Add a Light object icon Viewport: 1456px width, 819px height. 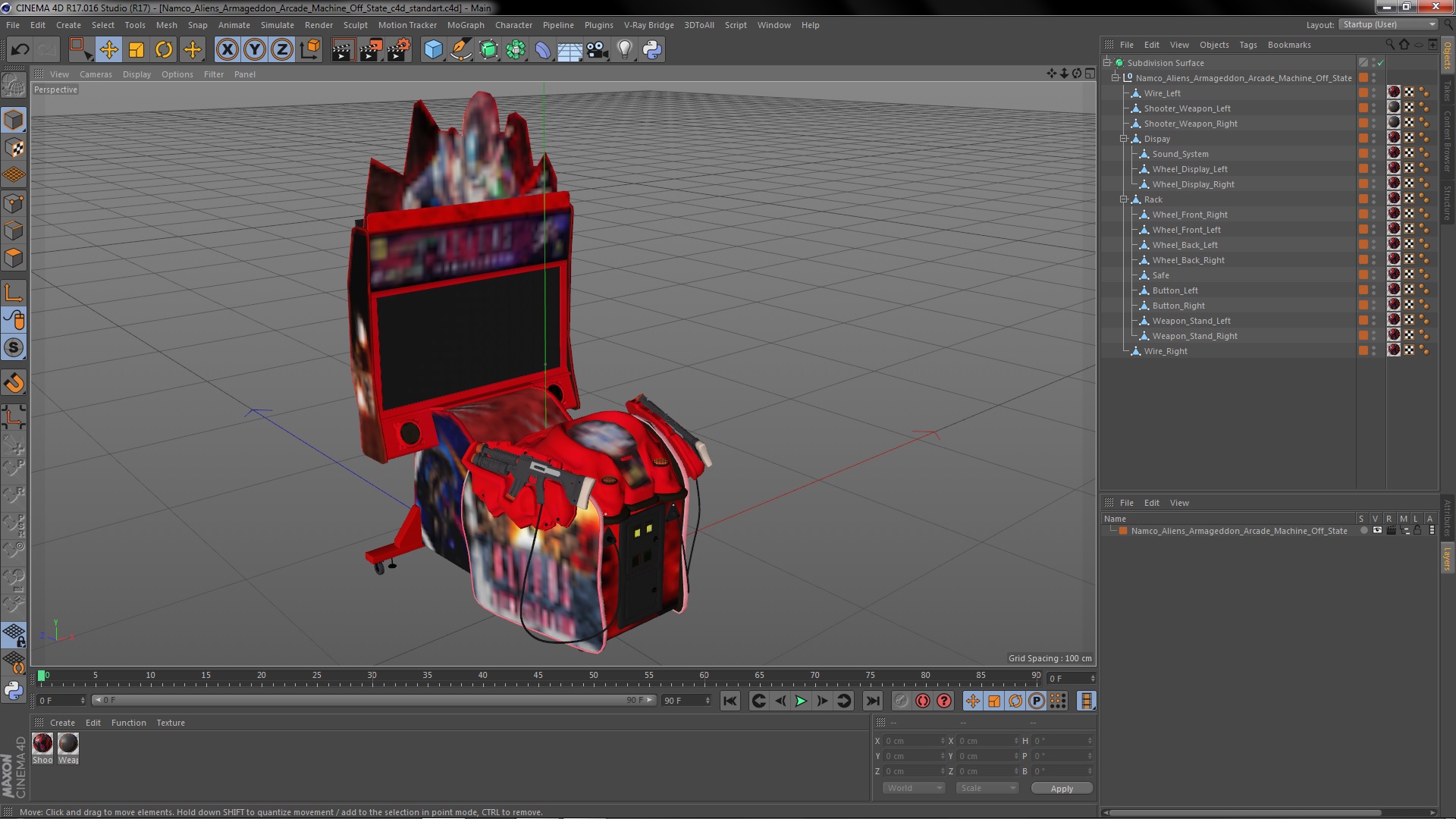(x=624, y=50)
